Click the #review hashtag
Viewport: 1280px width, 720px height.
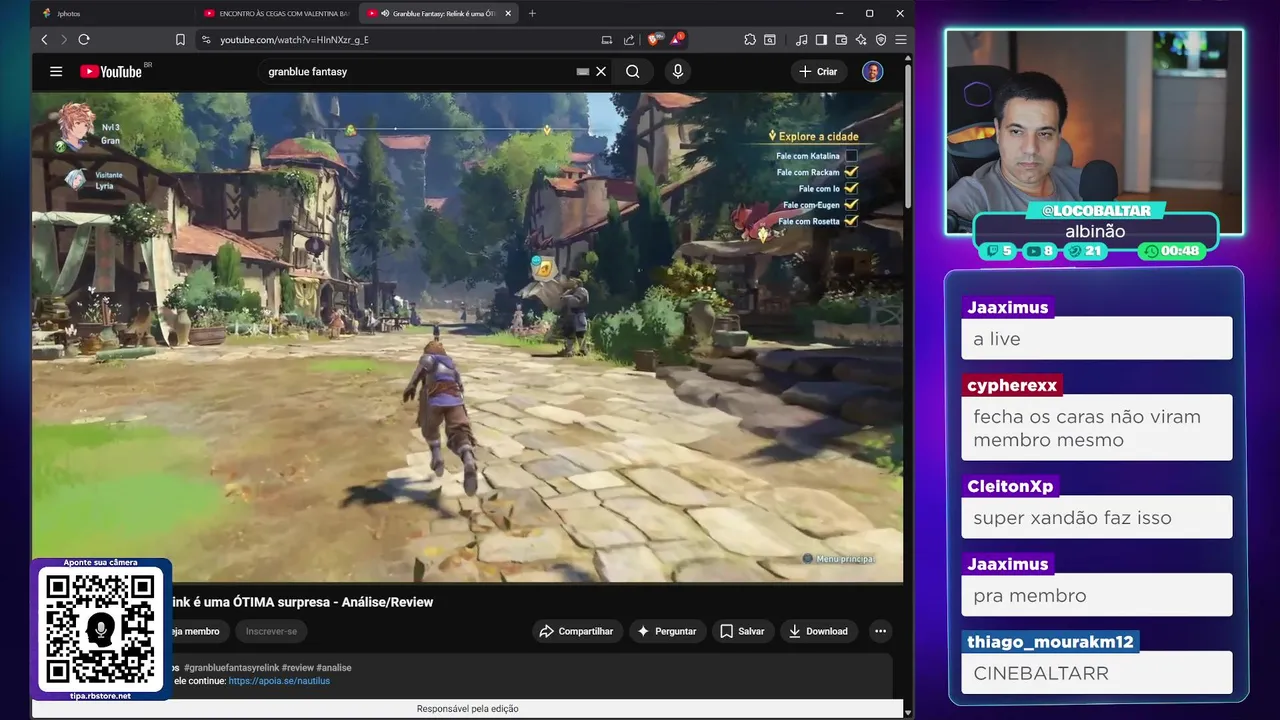[x=297, y=667]
